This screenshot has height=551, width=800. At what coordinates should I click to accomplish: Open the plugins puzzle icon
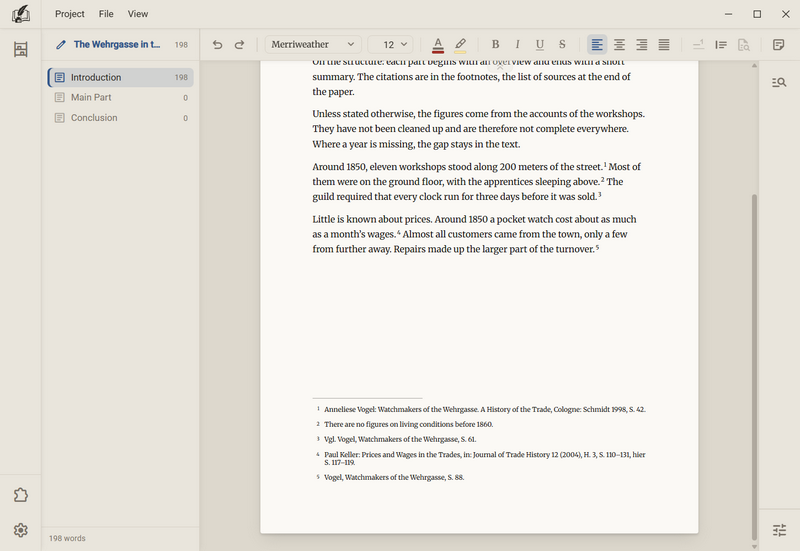pos(20,495)
